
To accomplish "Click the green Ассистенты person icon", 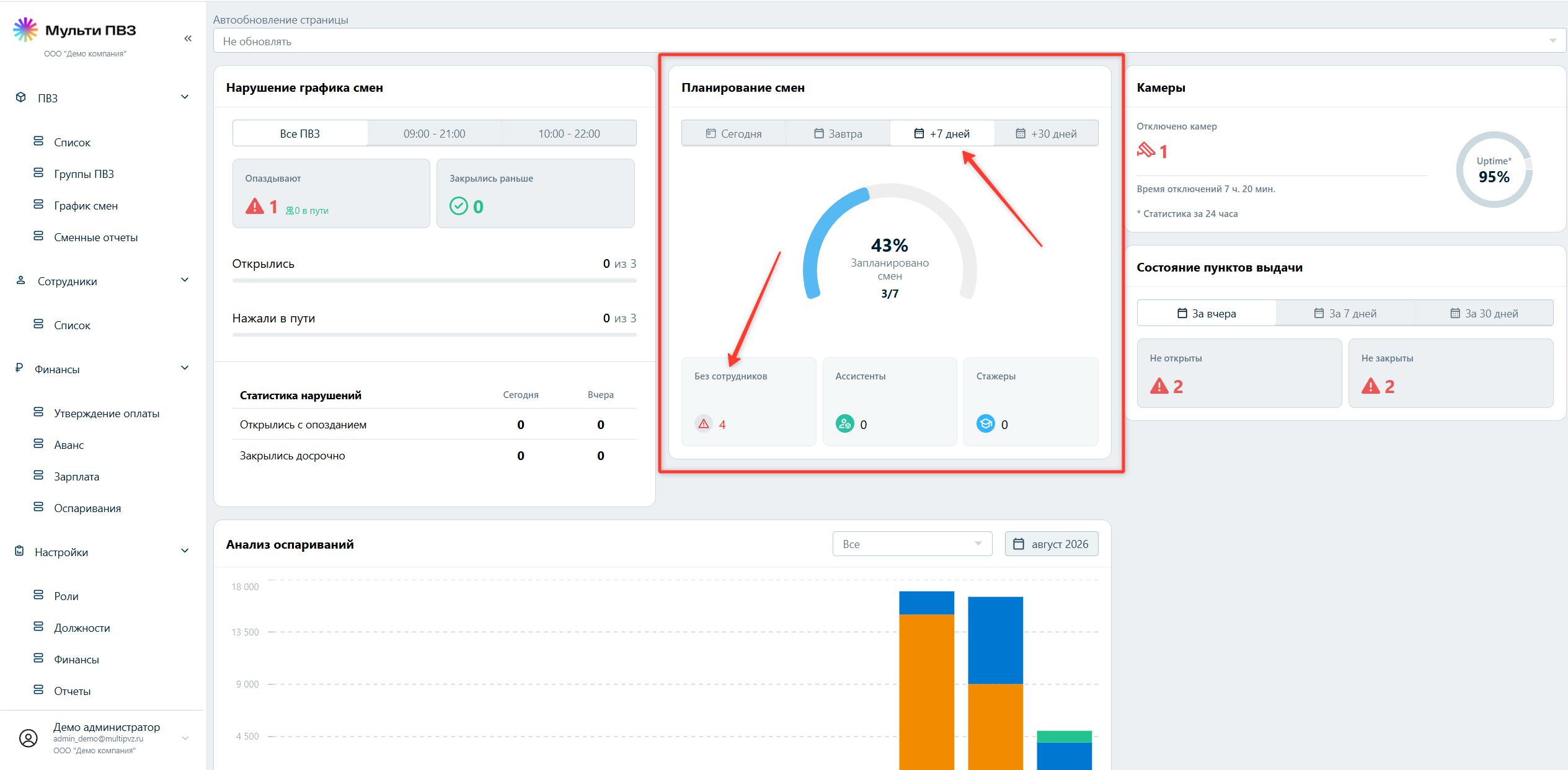I will 844,424.
